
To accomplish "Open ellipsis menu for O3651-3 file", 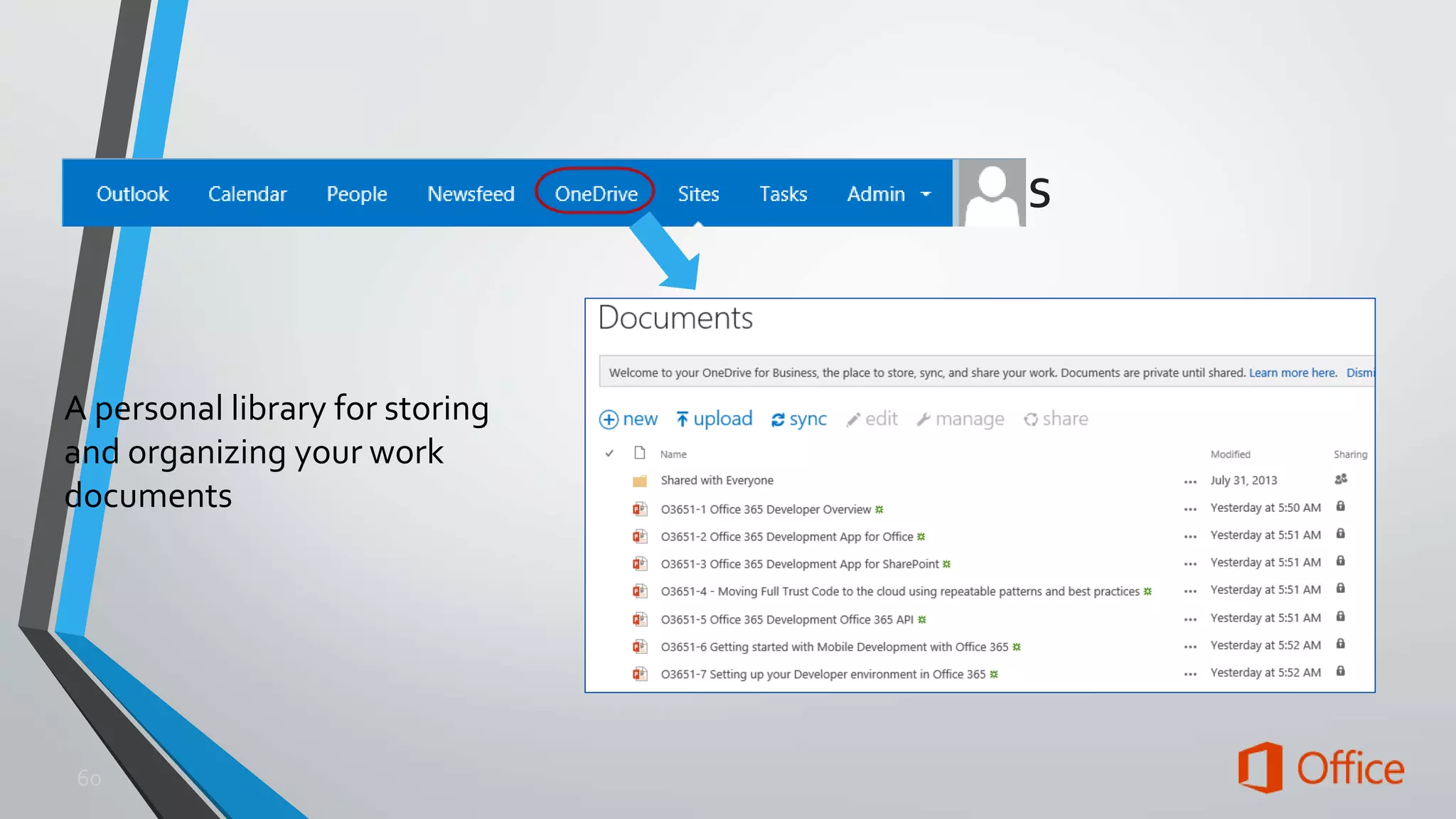I will coord(1190,564).
